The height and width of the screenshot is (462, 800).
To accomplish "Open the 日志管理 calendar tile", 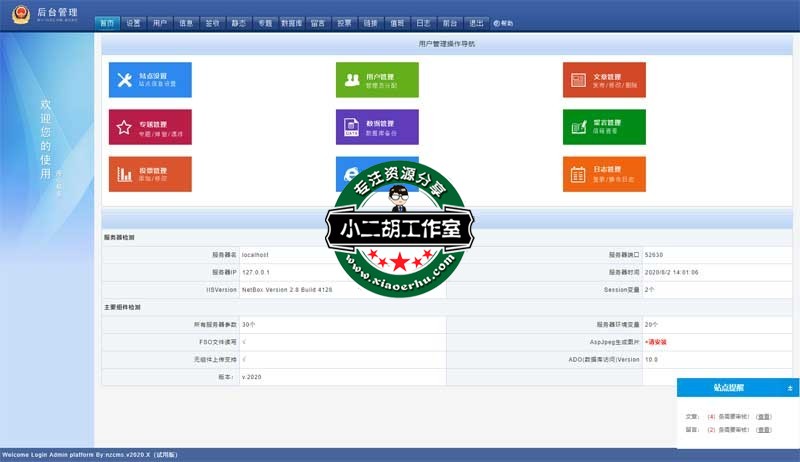I will pos(604,174).
